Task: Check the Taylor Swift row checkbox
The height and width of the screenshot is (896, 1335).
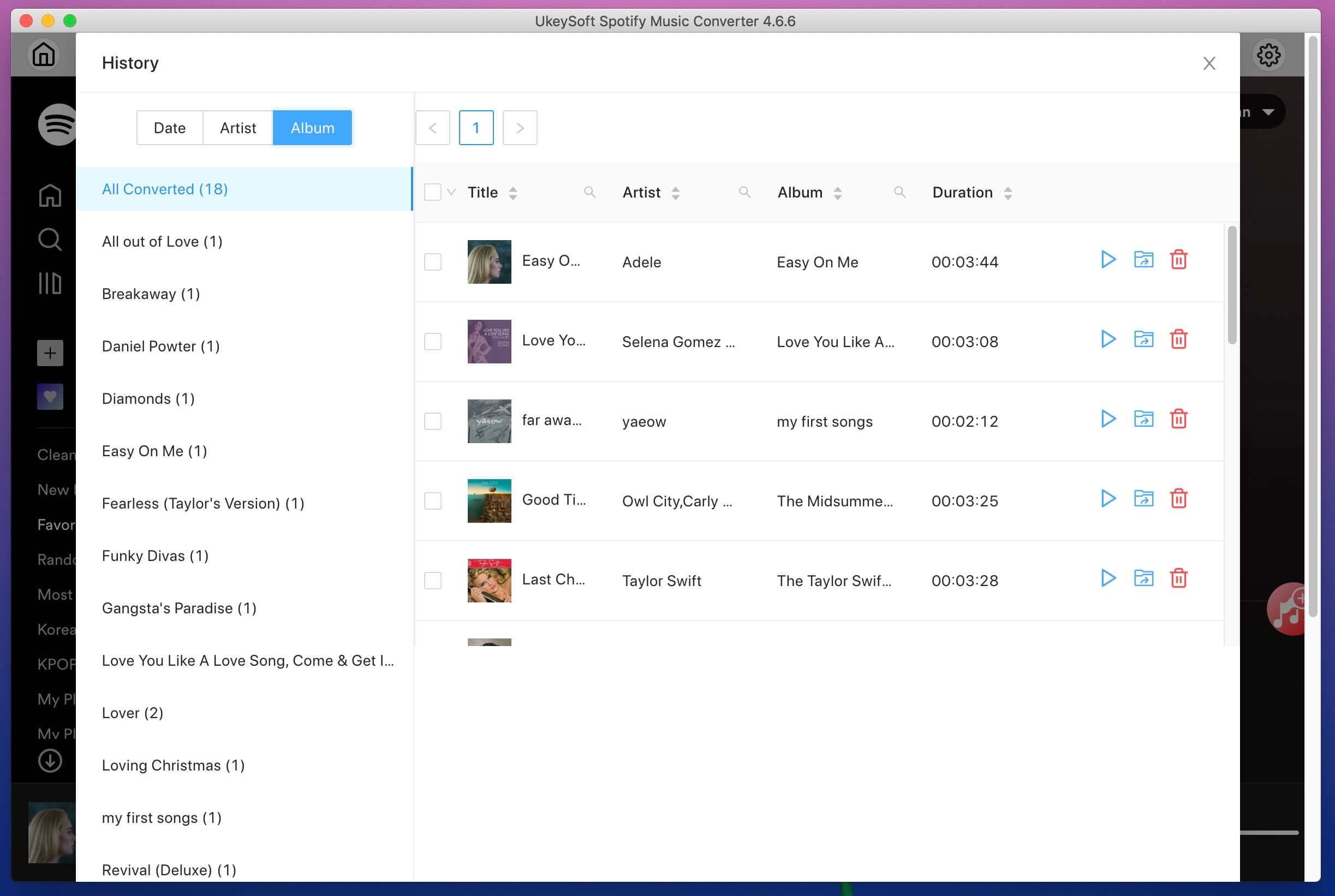Action: pos(433,581)
